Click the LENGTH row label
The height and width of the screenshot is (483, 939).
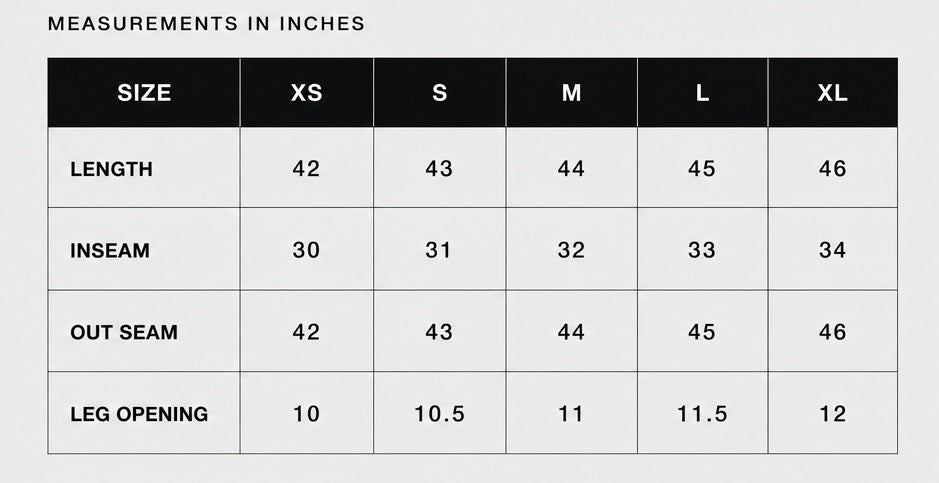coord(111,169)
